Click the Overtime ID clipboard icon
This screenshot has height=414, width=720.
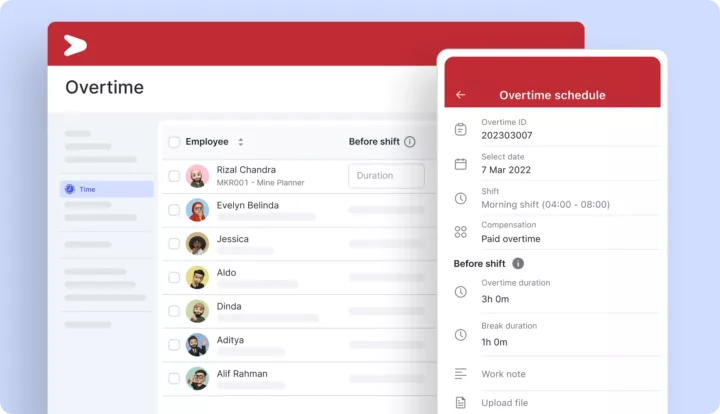[460, 129]
